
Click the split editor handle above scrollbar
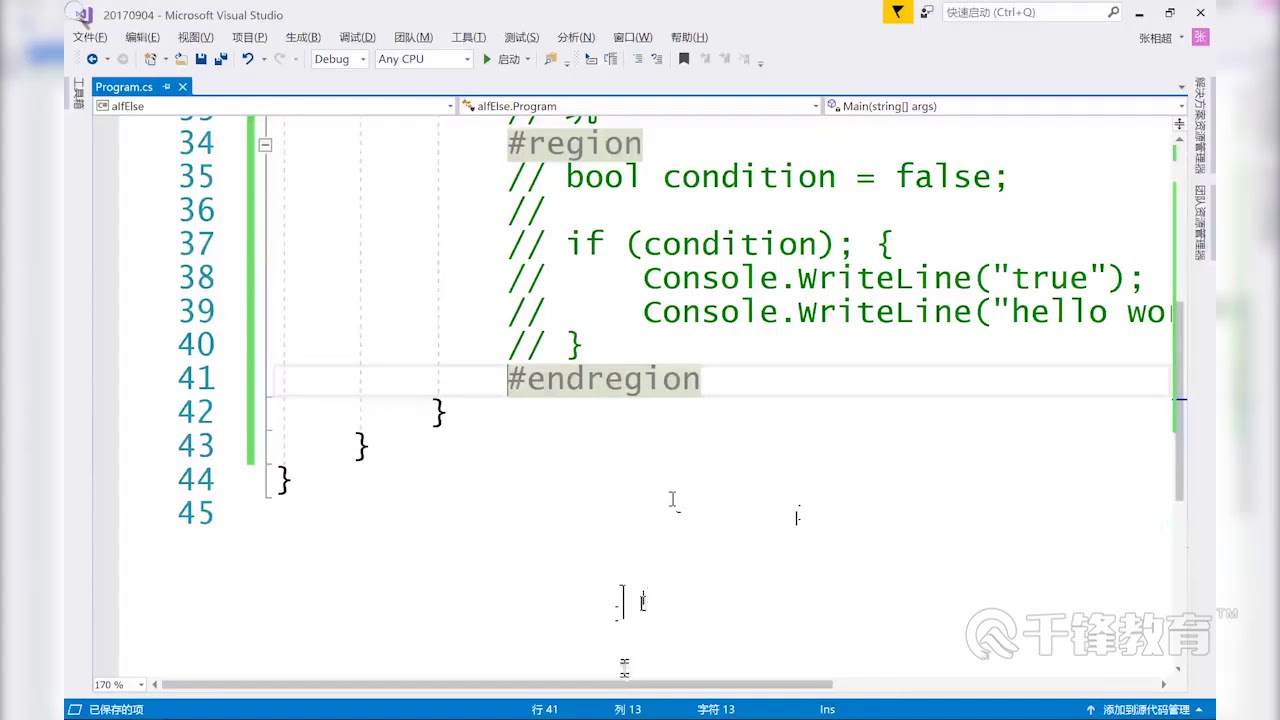[1180, 122]
